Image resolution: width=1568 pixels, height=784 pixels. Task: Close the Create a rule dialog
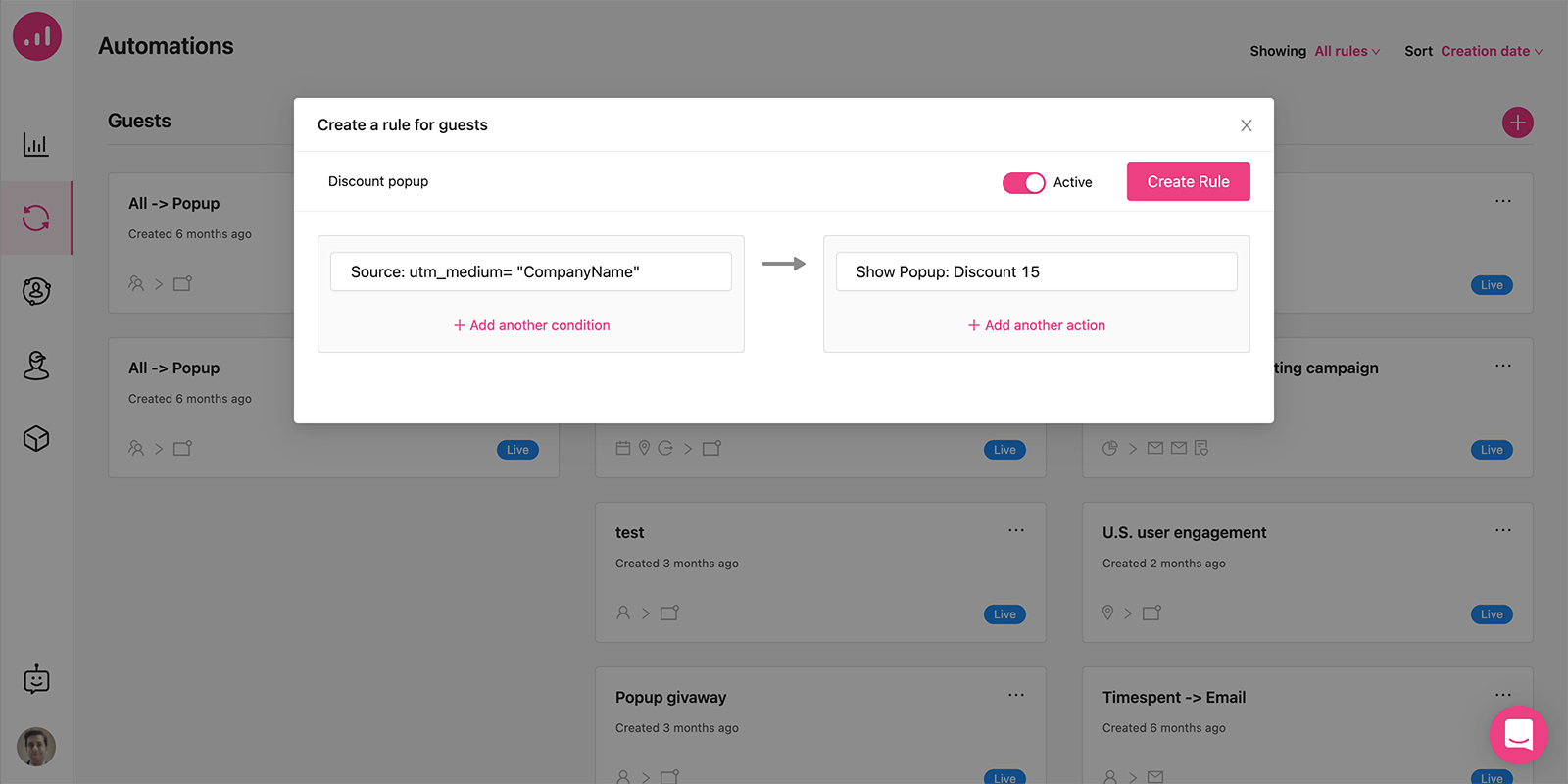(x=1246, y=125)
